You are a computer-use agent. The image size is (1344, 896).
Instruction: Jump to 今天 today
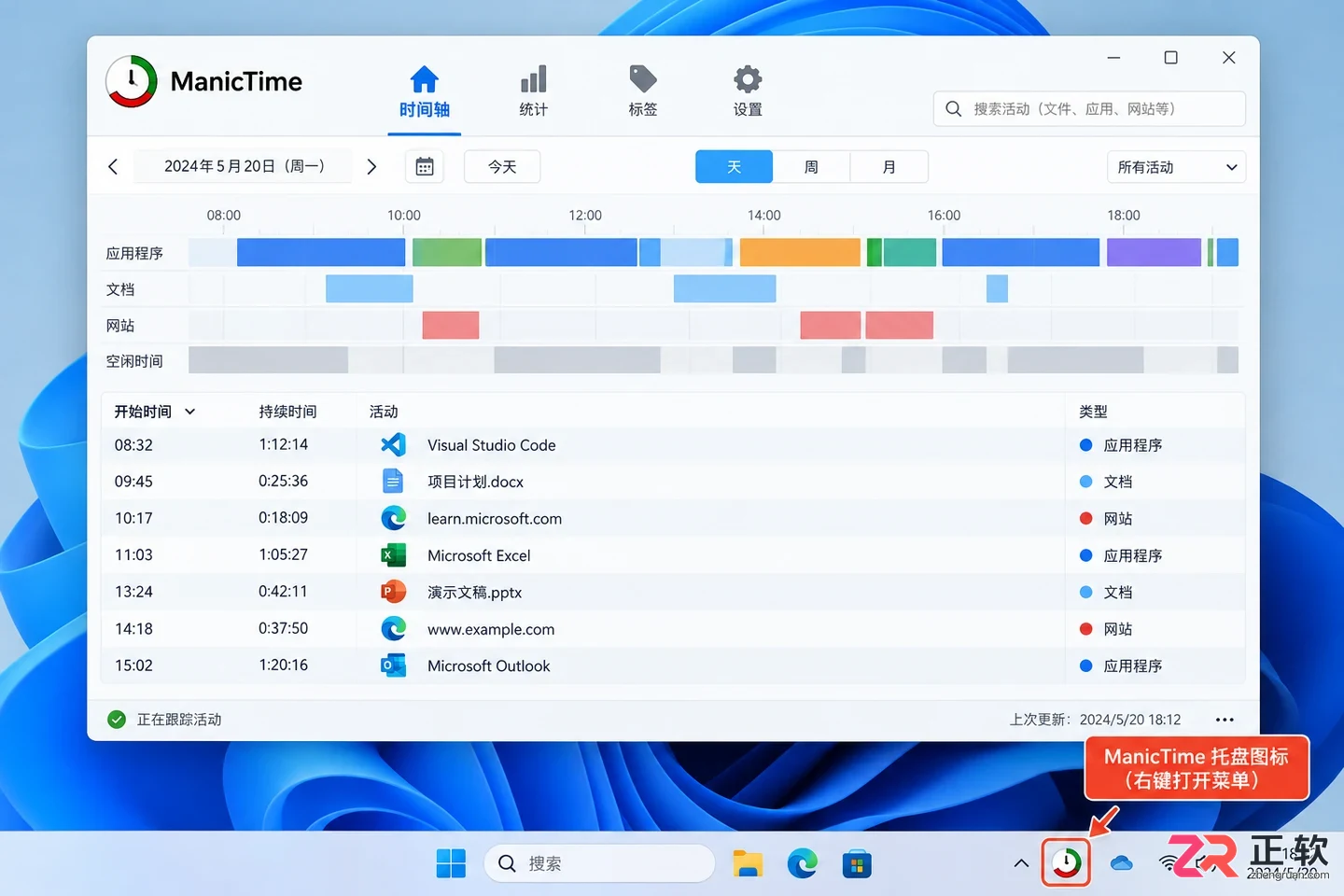click(502, 167)
